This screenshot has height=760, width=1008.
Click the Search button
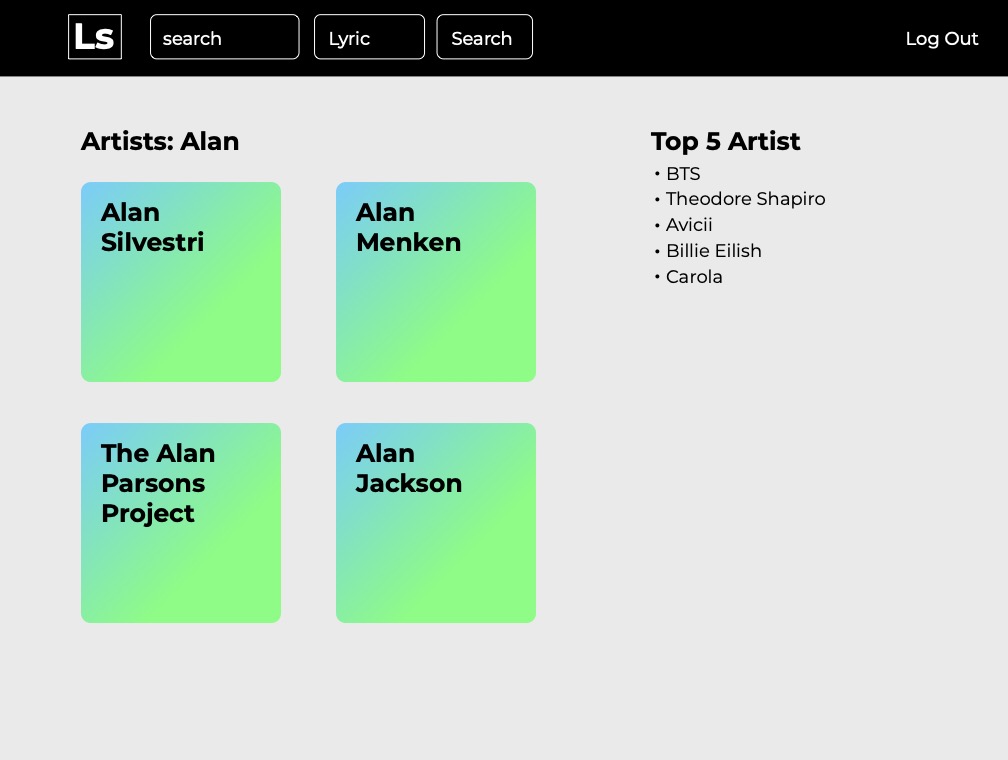point(484,37)
